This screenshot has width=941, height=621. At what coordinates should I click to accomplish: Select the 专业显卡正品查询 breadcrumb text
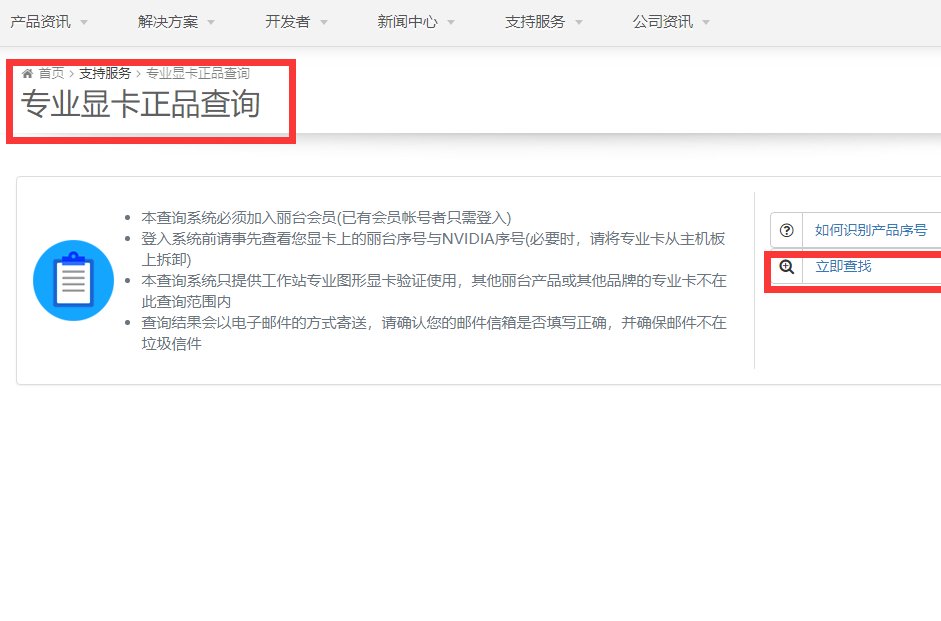[196, 72]
